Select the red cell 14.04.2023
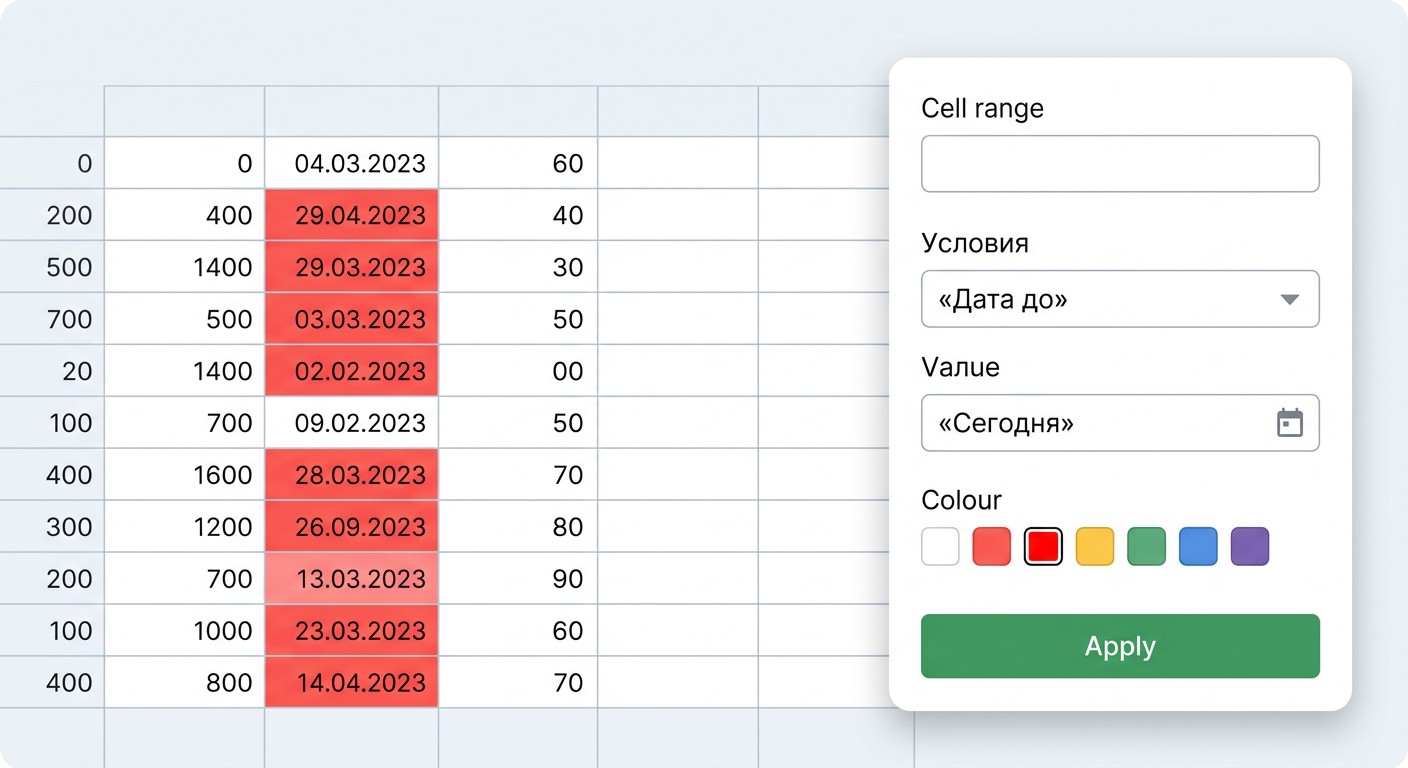 click(351, 683)
